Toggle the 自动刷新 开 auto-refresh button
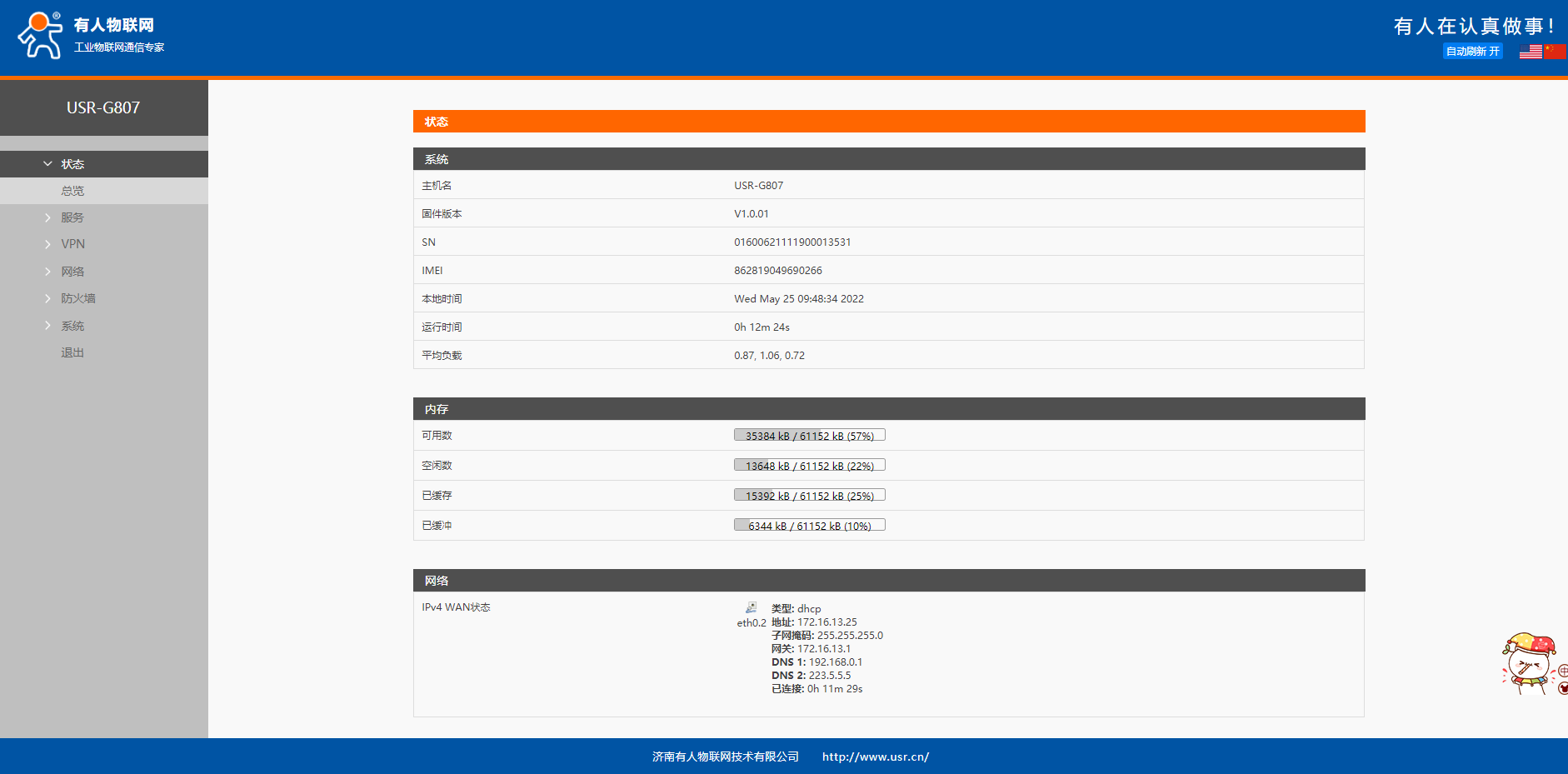Screen dimensions: 1568x774 (x=1472, y=52)
